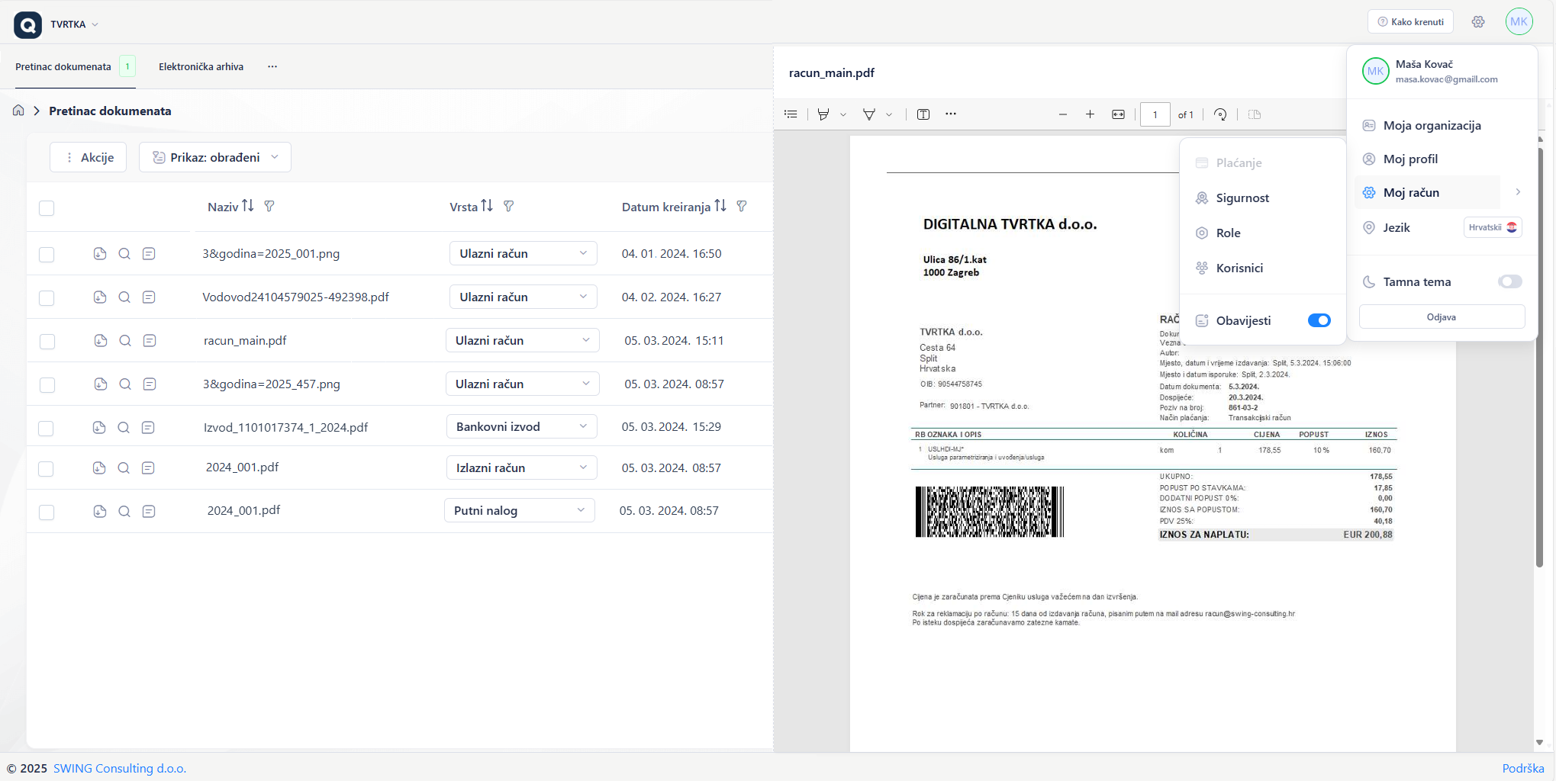Open more tabs ellipsis menu

[x=272, y=66]
